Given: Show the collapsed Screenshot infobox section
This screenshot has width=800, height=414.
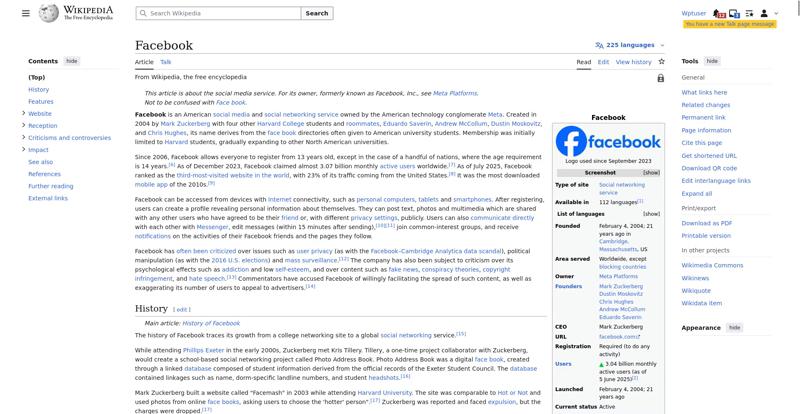Looking at the screenshot, I should pos(651,172).
